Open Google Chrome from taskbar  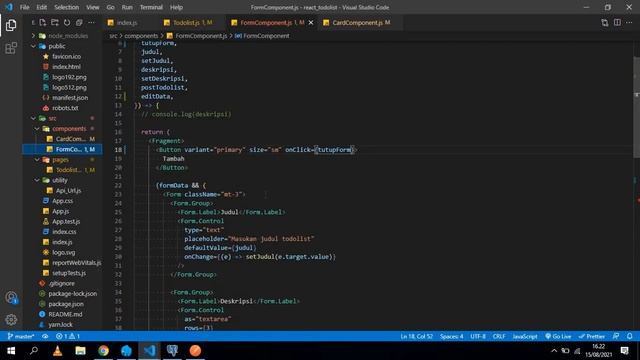pos(103,351)
